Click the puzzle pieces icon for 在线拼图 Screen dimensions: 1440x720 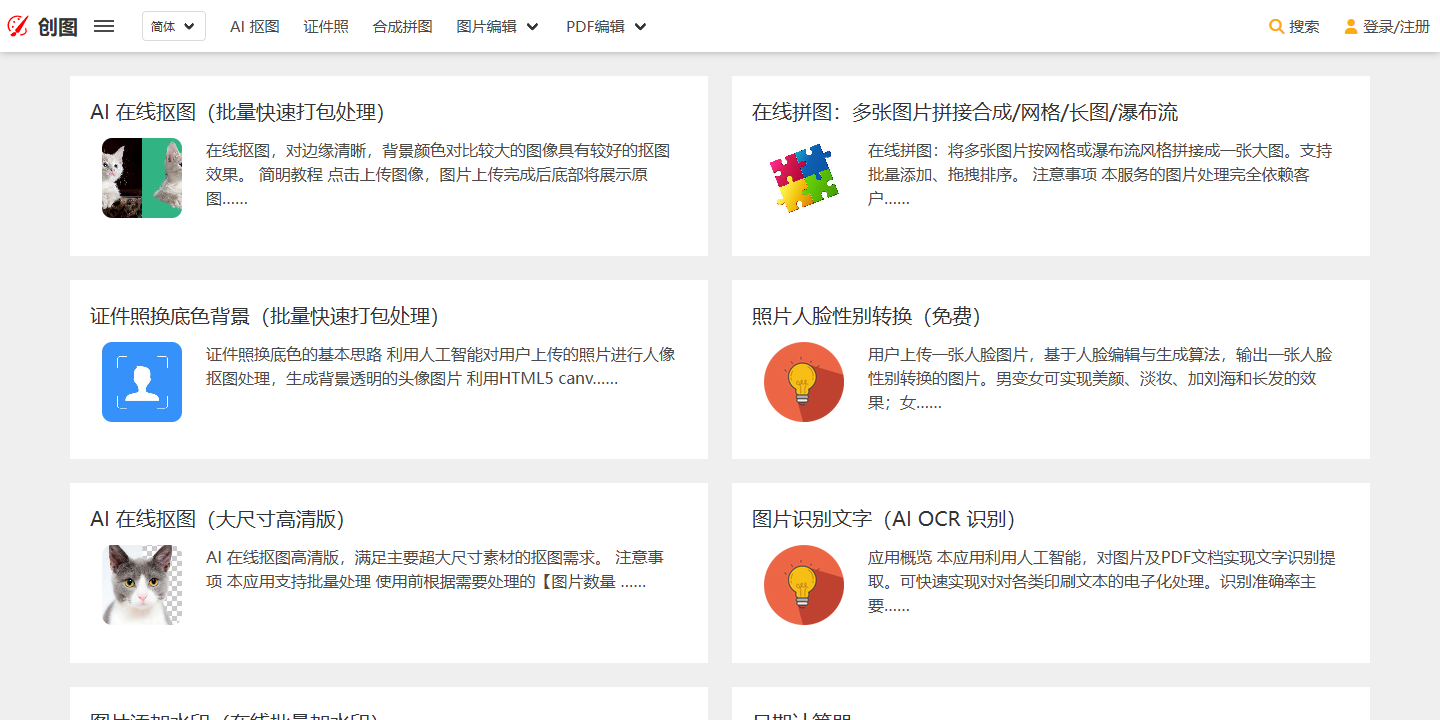tap(804, 178)
